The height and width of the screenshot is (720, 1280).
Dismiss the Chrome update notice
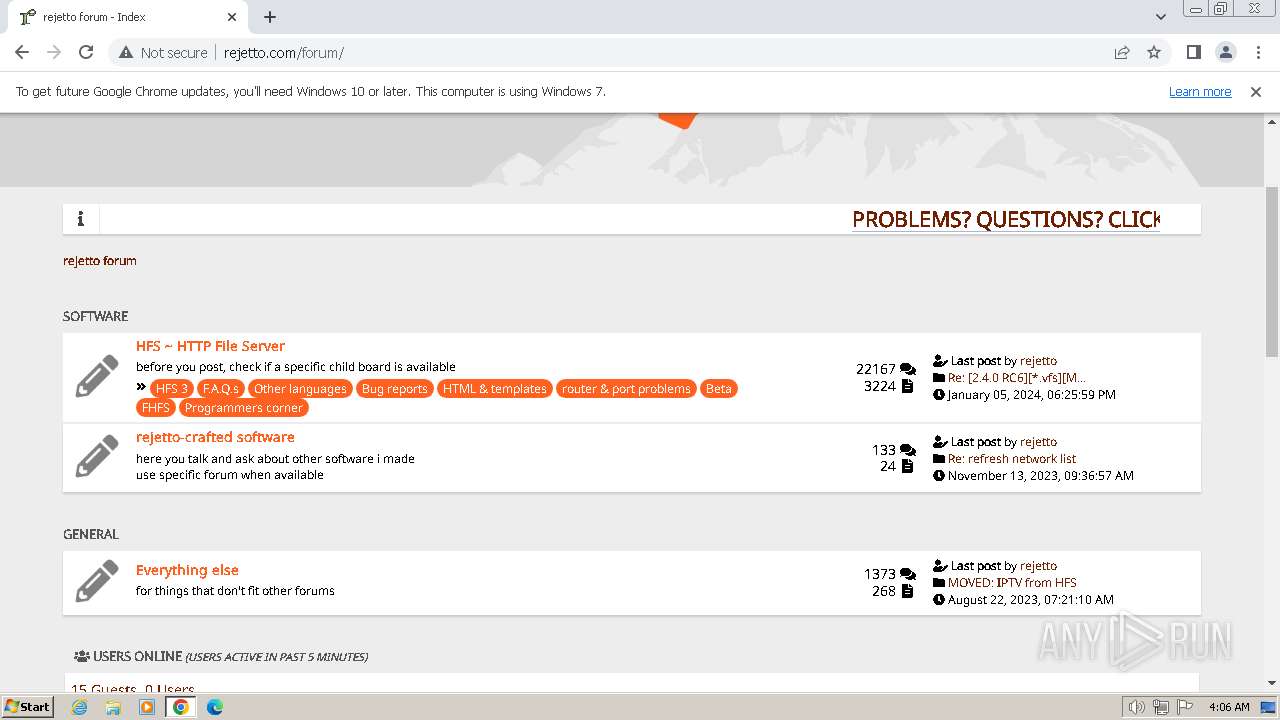pos(1256,91)
